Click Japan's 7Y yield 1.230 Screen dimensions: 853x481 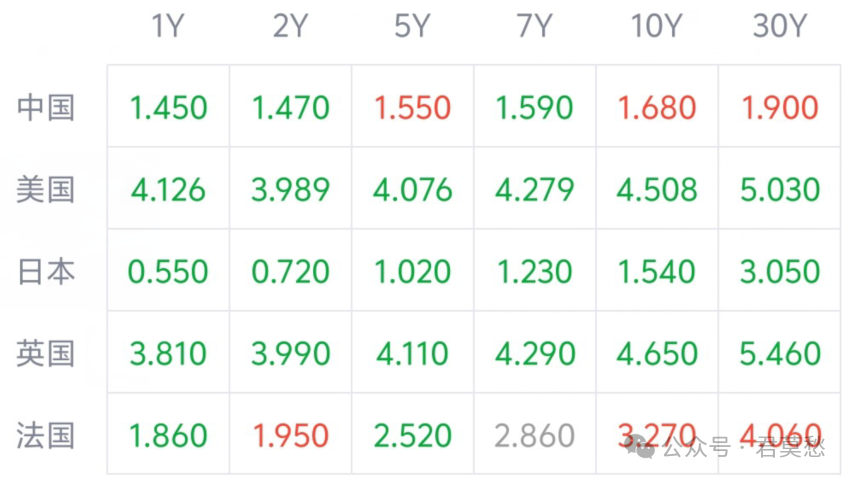point(535,271)
